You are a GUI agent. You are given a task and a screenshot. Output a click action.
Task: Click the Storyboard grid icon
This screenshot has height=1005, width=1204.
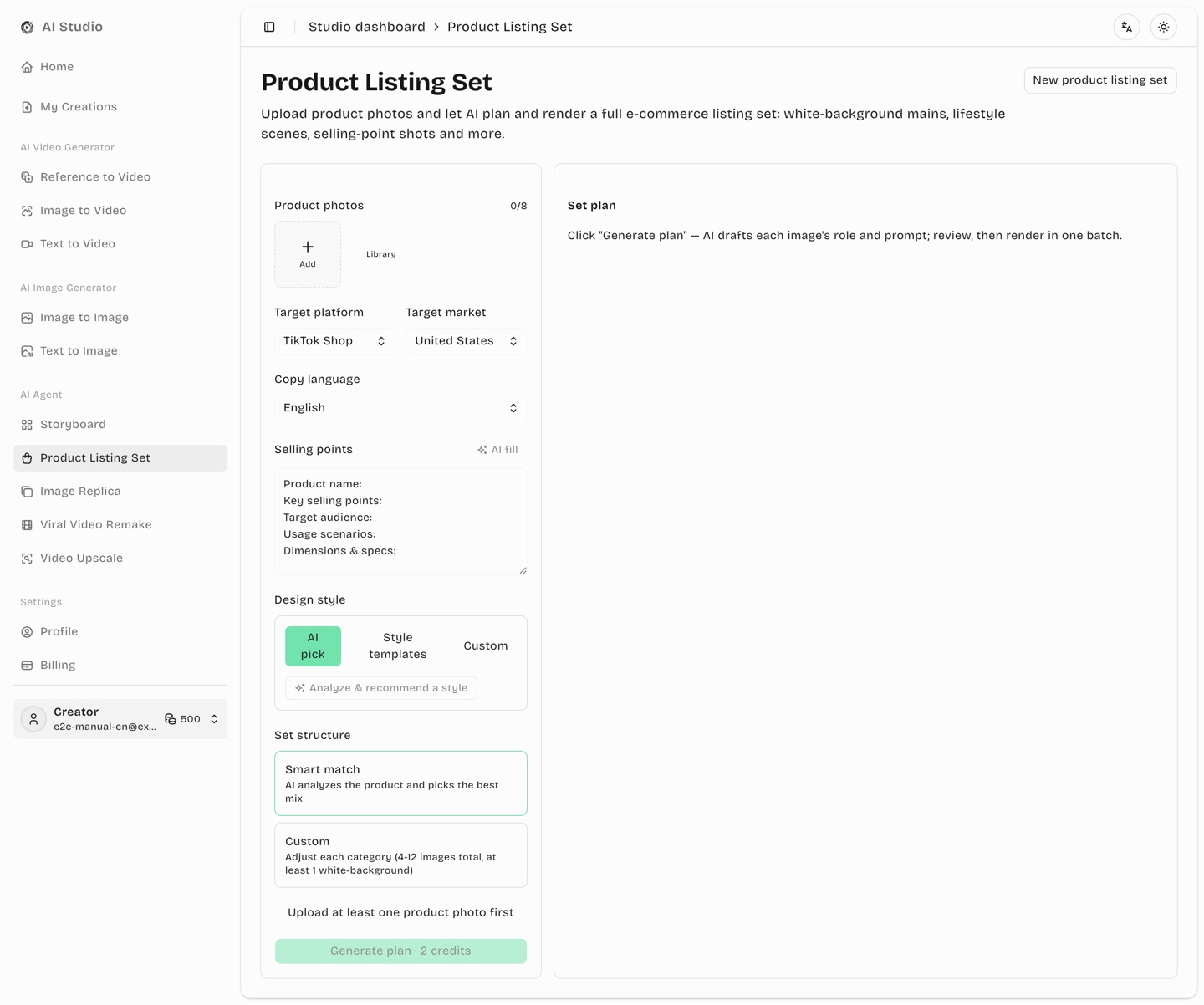click(27, 425)
